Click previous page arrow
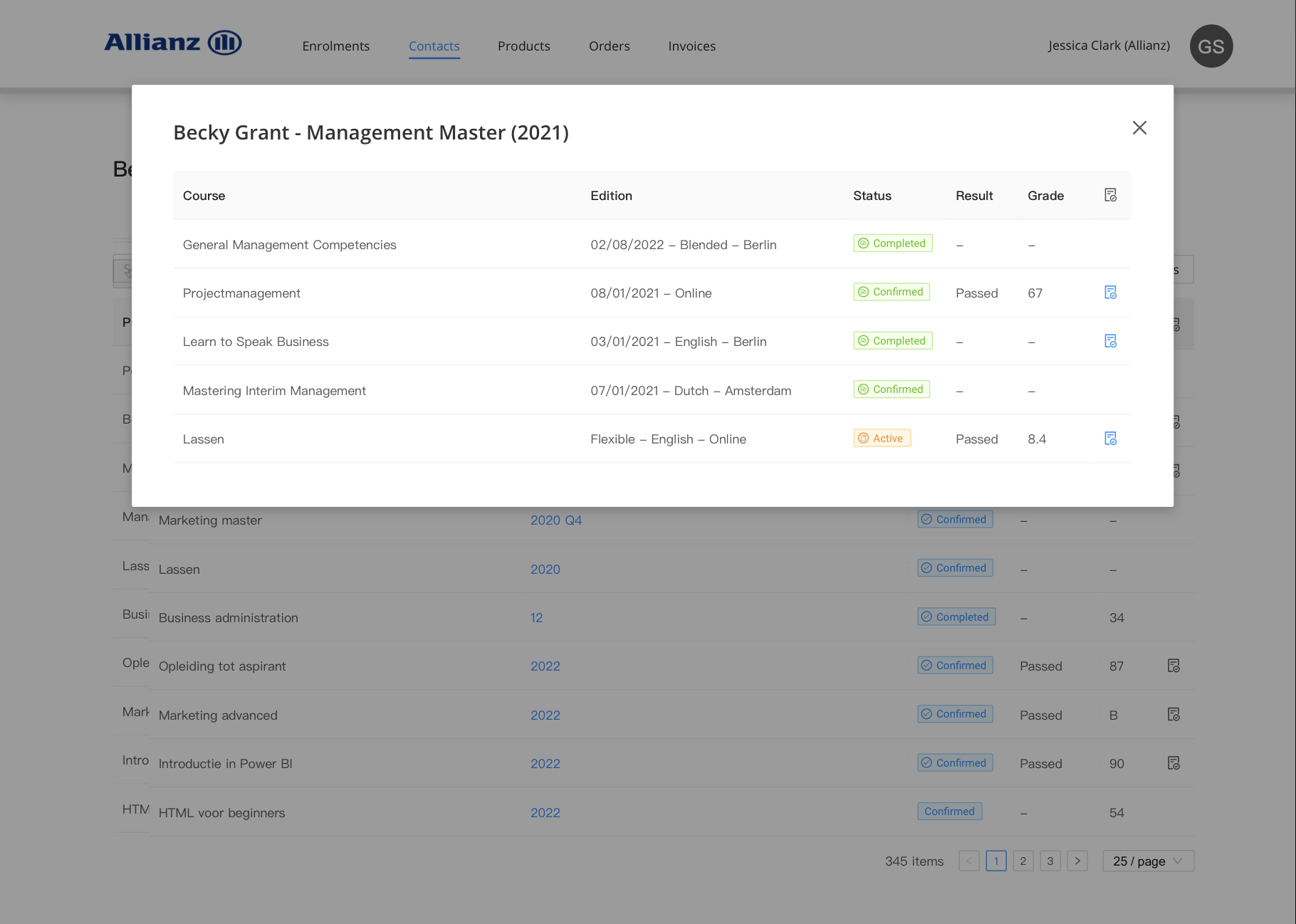 coord(969,861)
